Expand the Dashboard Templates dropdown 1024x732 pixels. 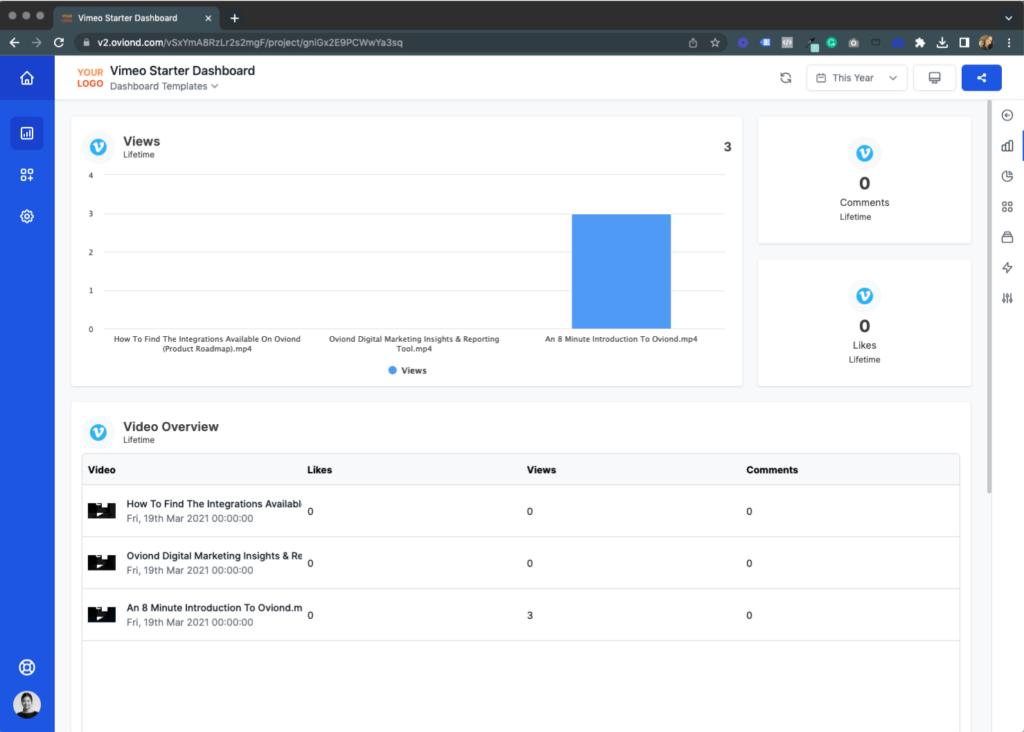click(x=164, y=86)
